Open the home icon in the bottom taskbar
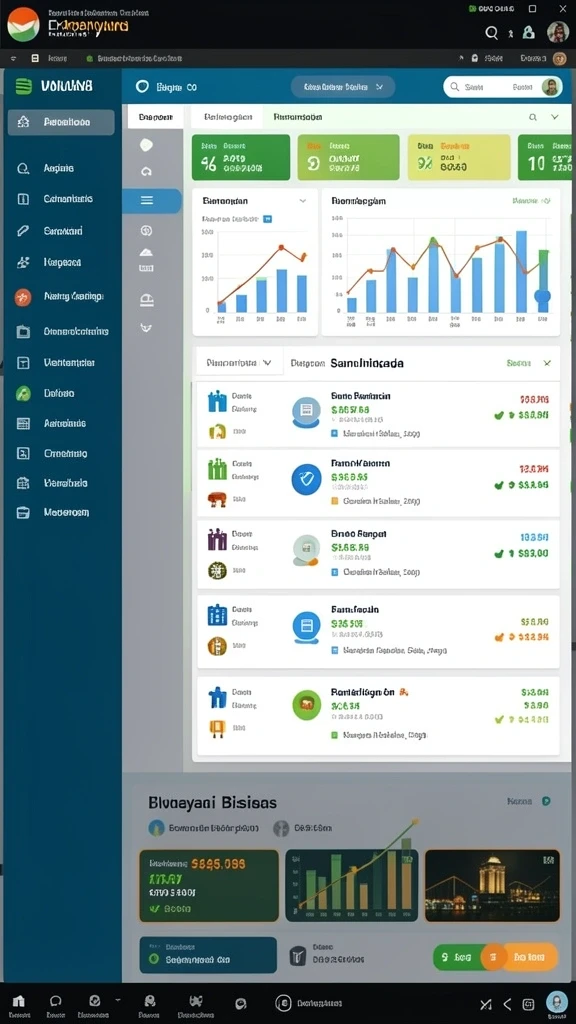Image resolution: width=576 pixels, height=1024 pixels. pyautogui.click(x=18, y=1001)
